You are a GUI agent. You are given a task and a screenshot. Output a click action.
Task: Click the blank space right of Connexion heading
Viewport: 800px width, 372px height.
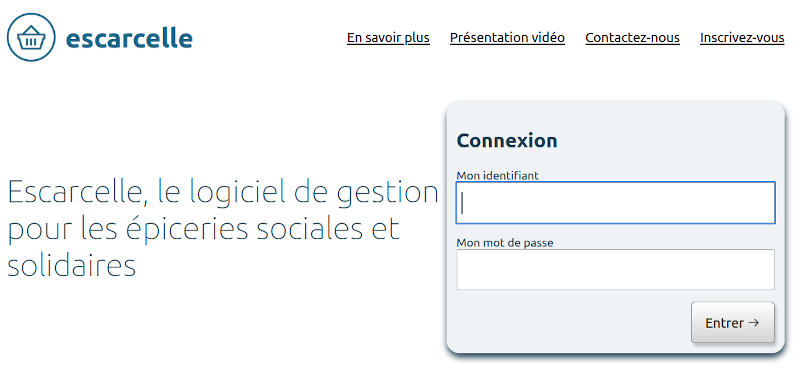(x=666, y=140)
